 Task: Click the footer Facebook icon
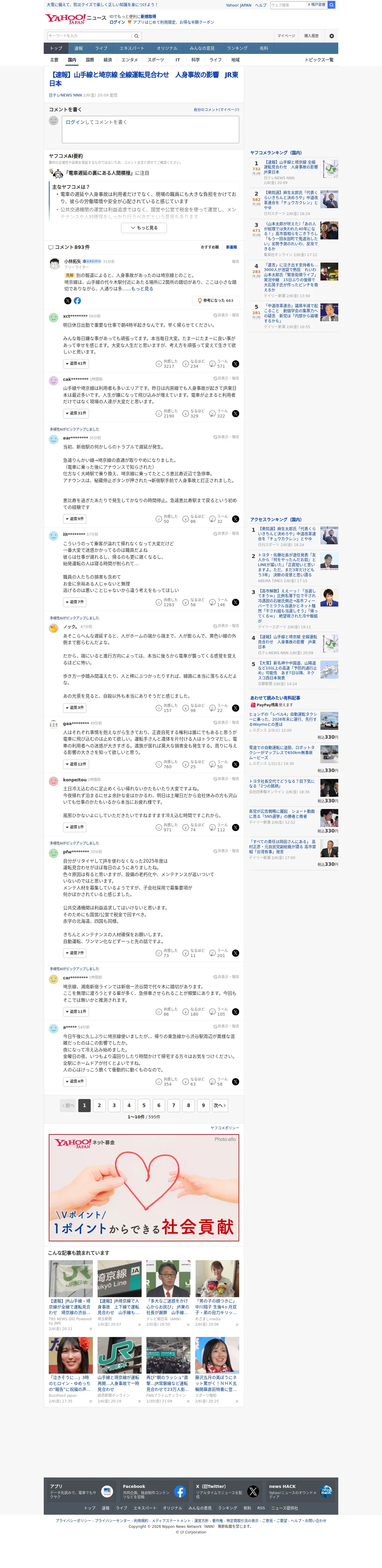pos(179,1491)
